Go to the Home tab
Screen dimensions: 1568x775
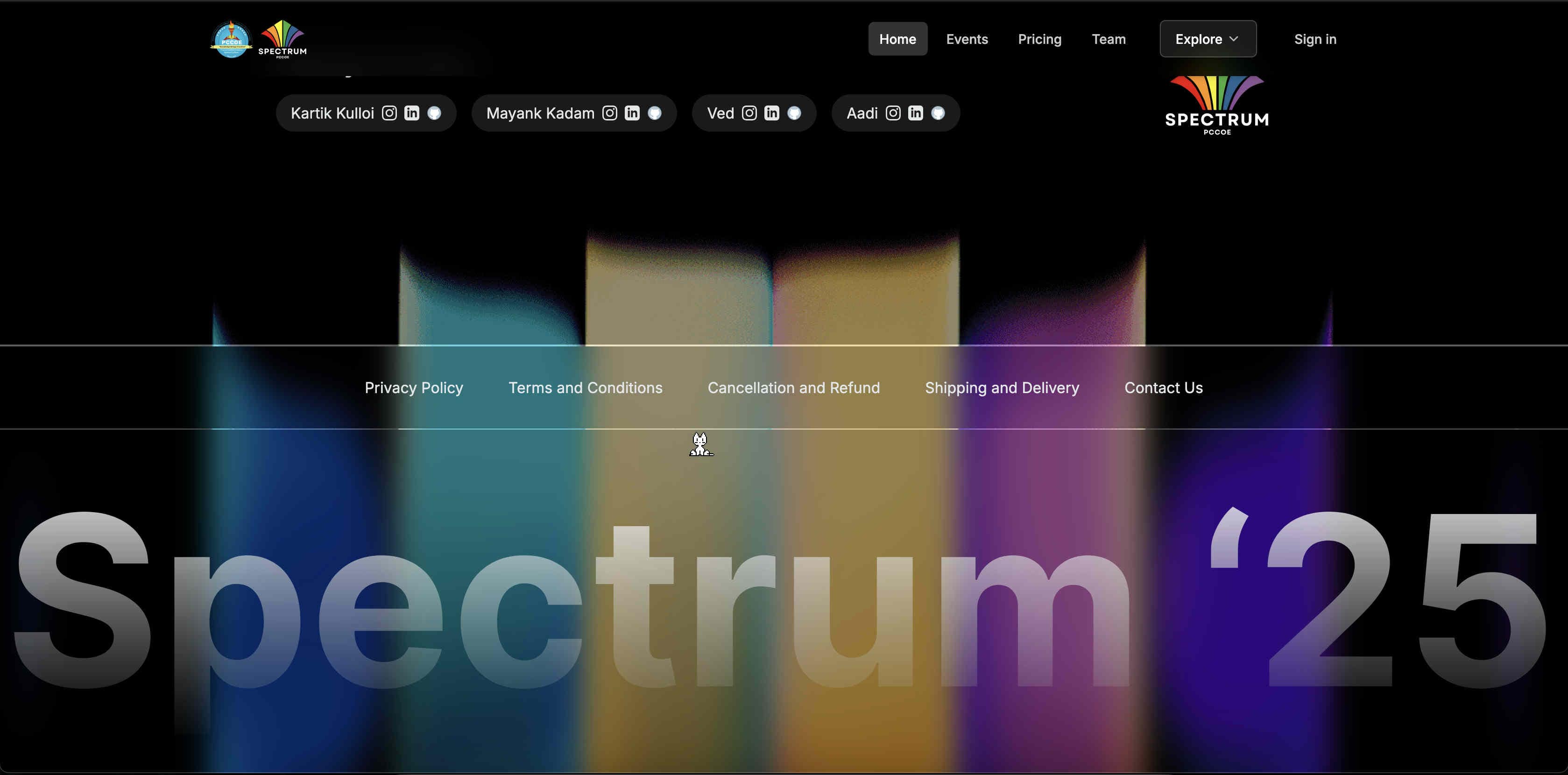tap(898, 39)
